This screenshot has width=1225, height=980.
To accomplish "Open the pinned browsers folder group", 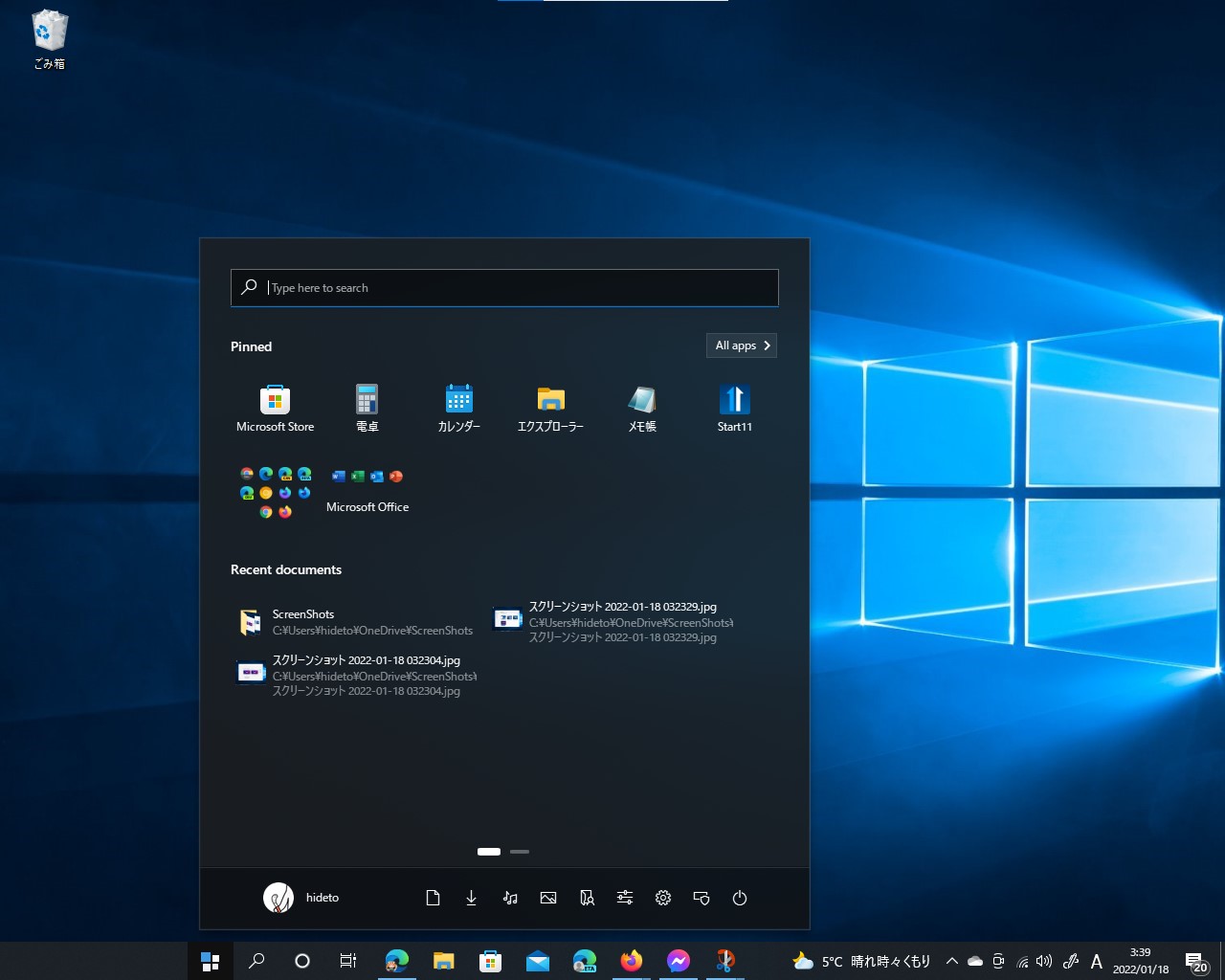I will (276, 492).
